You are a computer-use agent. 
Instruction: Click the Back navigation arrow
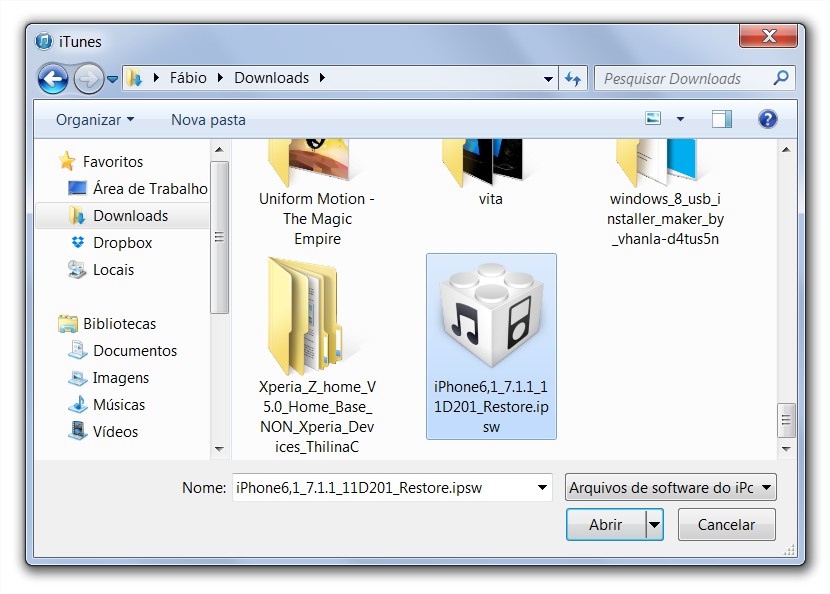point(52,79)
